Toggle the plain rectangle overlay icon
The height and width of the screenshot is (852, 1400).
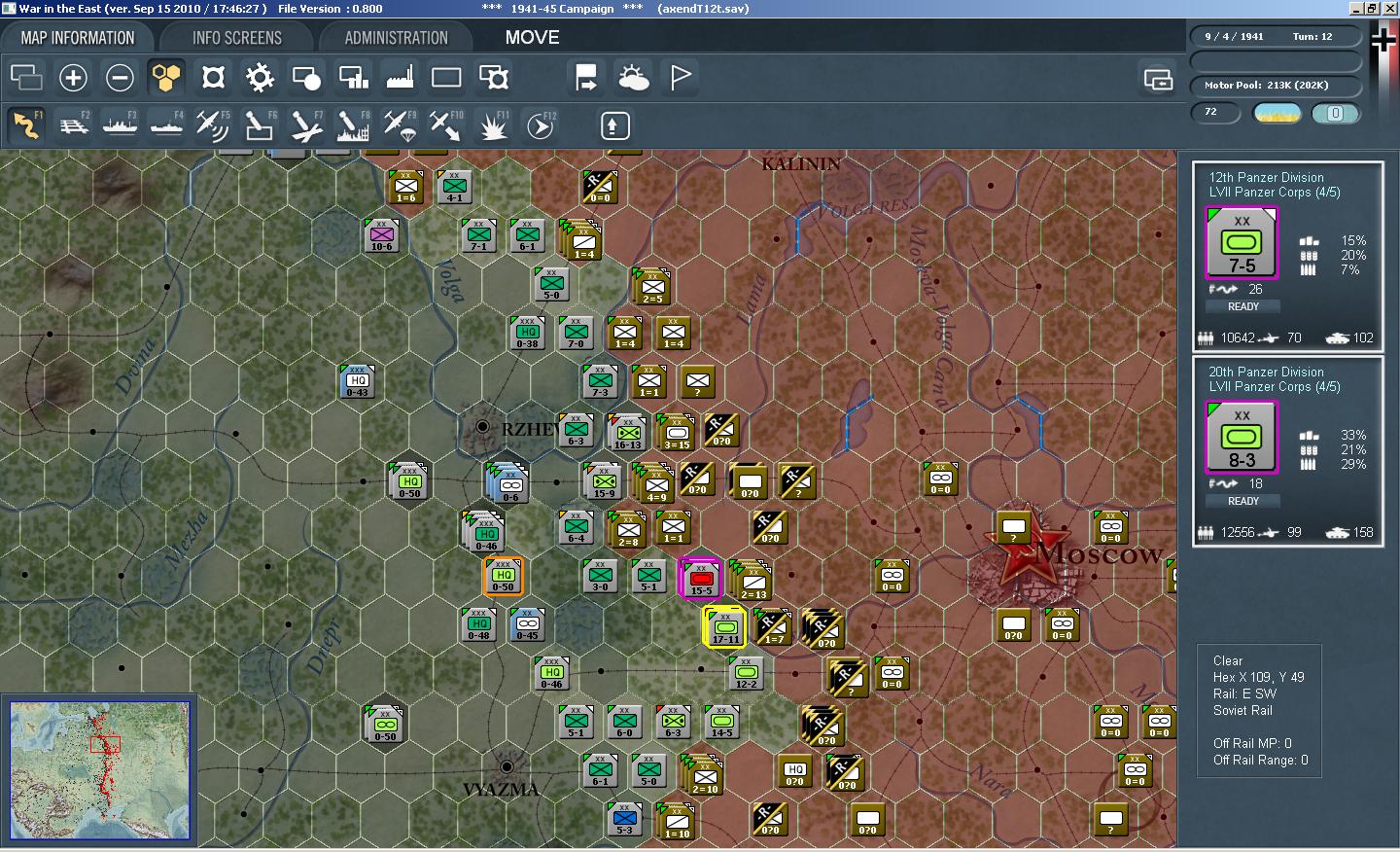pos(446,78)
